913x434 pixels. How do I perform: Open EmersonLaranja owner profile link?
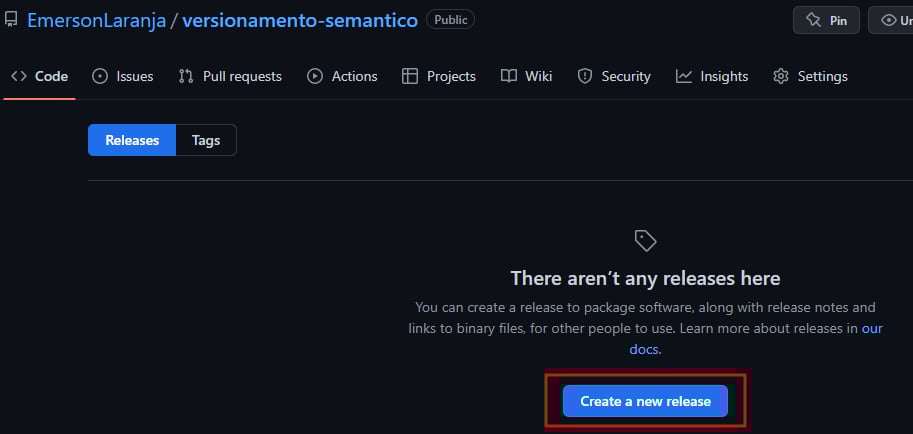tap(97, 20)
